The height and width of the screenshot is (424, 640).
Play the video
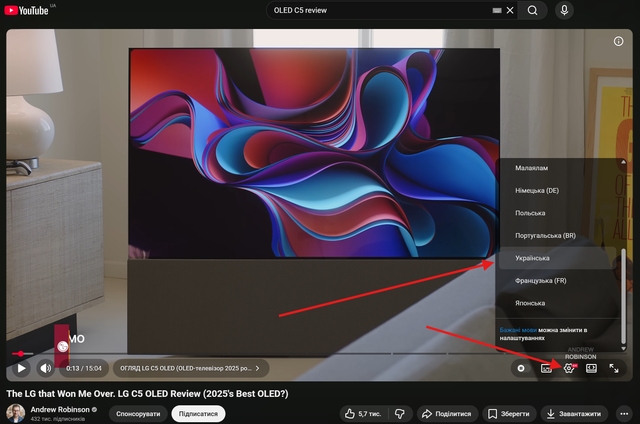[x=21, y=369]
